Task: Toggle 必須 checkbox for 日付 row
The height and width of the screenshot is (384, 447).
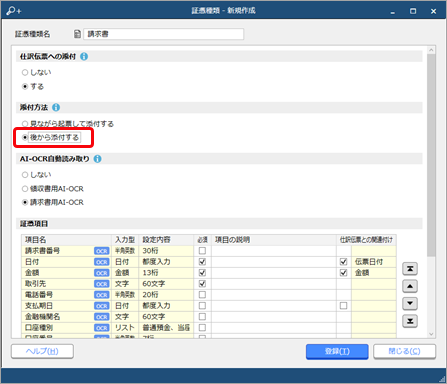Action: (202, 262)
